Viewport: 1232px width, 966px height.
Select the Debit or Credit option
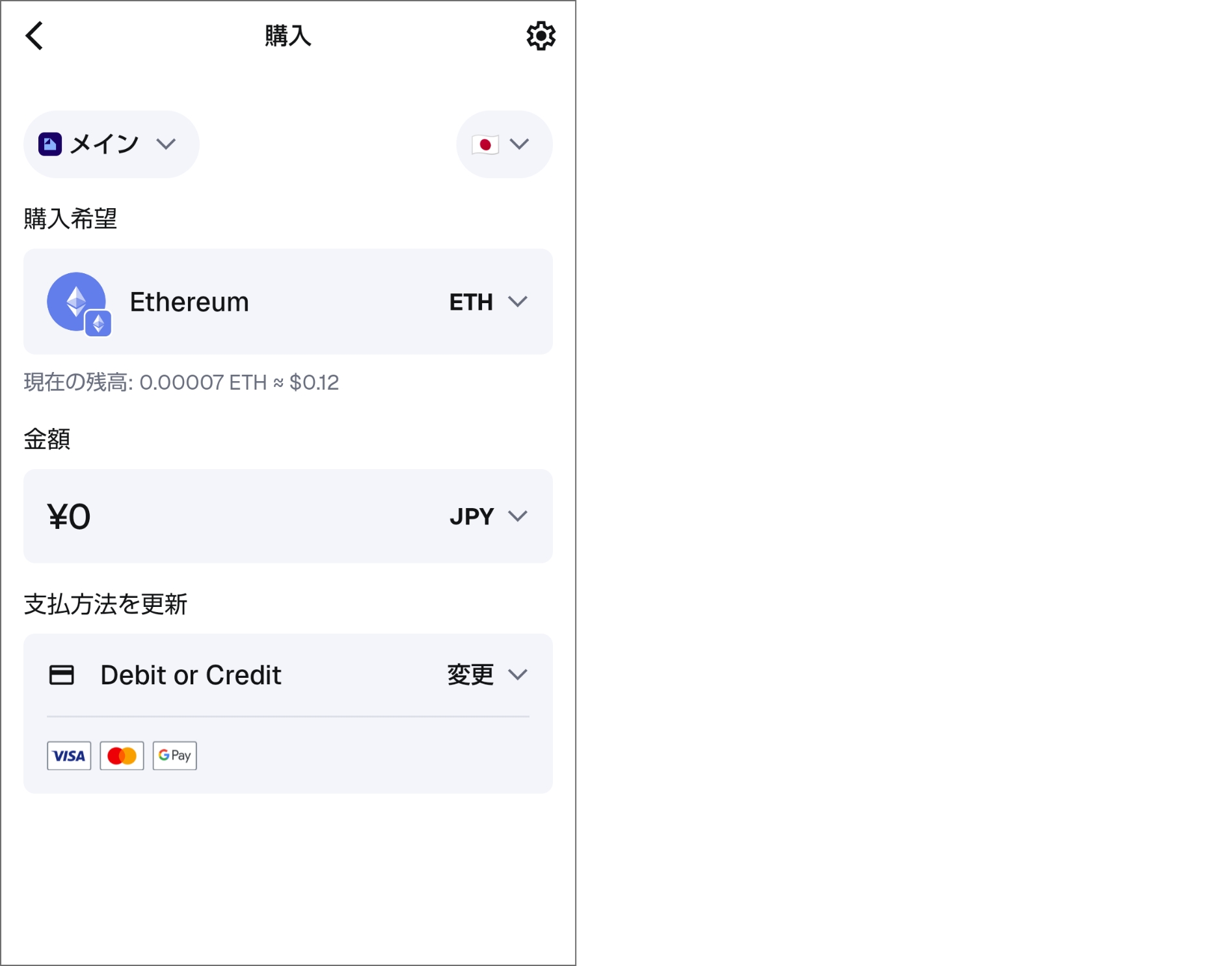(x=190, y=675)
